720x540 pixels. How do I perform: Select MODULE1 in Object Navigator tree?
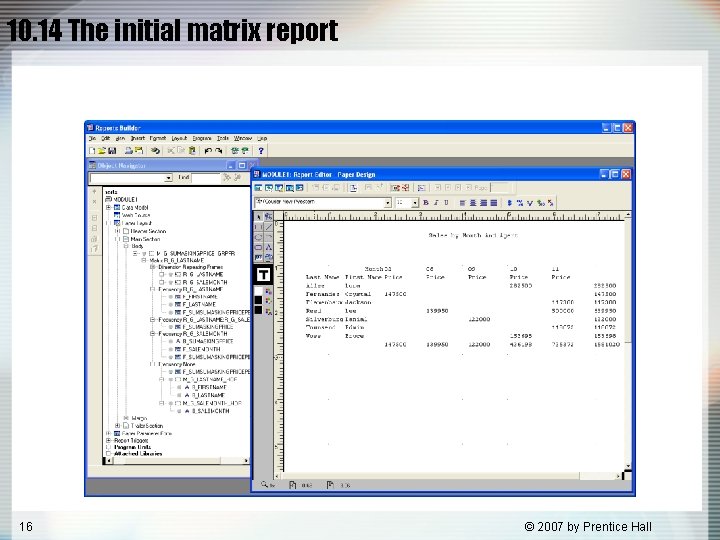point(125,200)
